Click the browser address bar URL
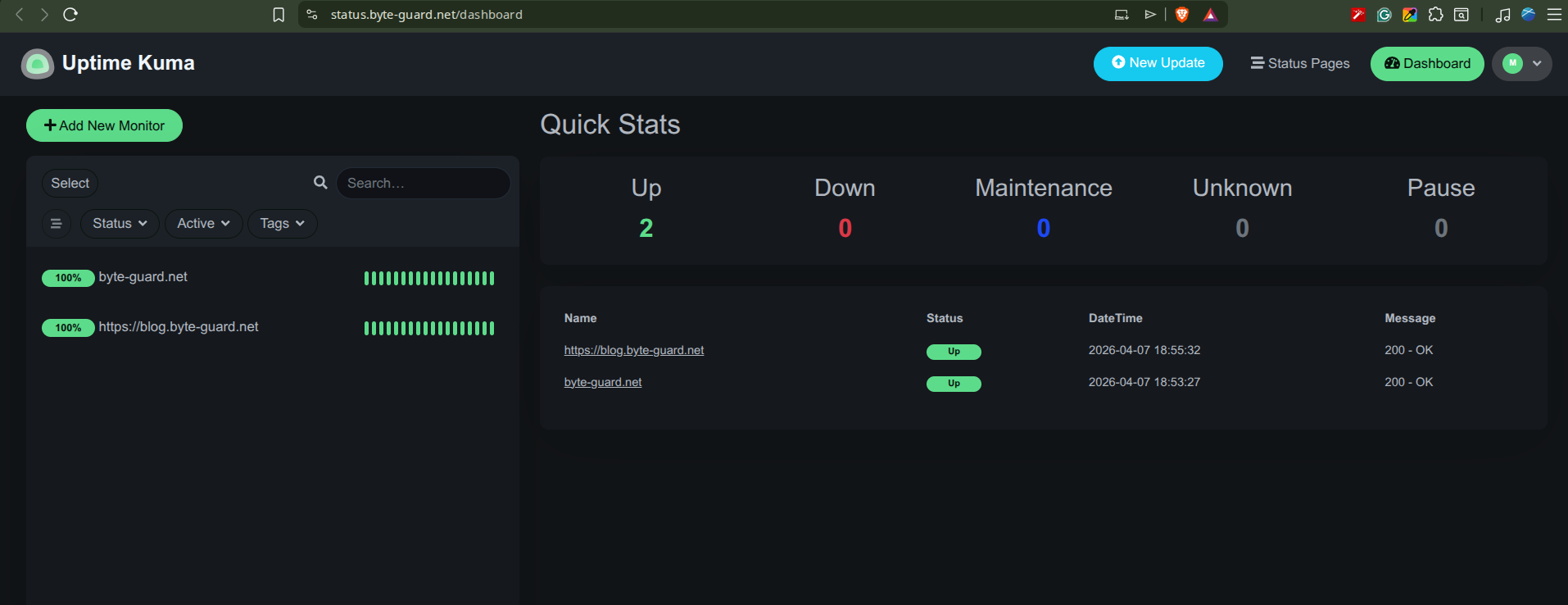 [426, 15]
